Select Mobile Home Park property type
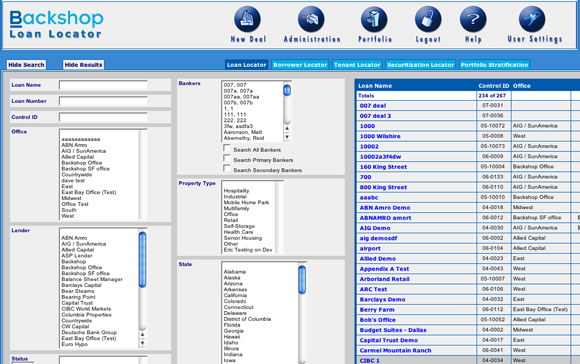The image size is (580, 364). (246, 203)
